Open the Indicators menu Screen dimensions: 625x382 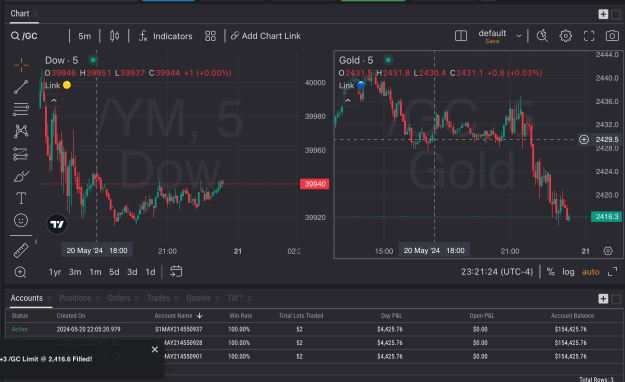(x=165, y=36)
